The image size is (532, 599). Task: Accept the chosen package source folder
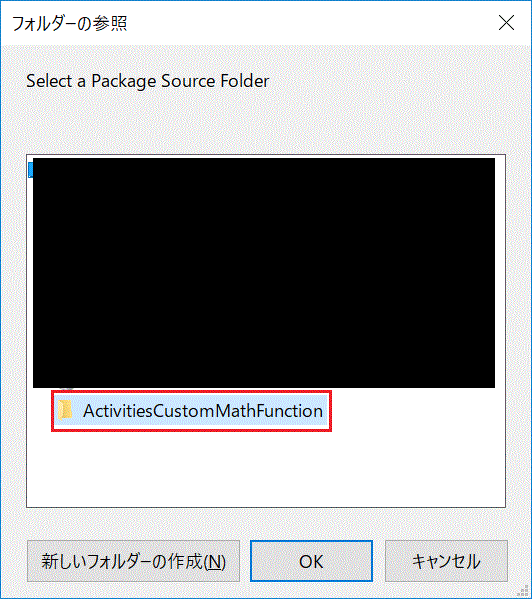point(311,561)
